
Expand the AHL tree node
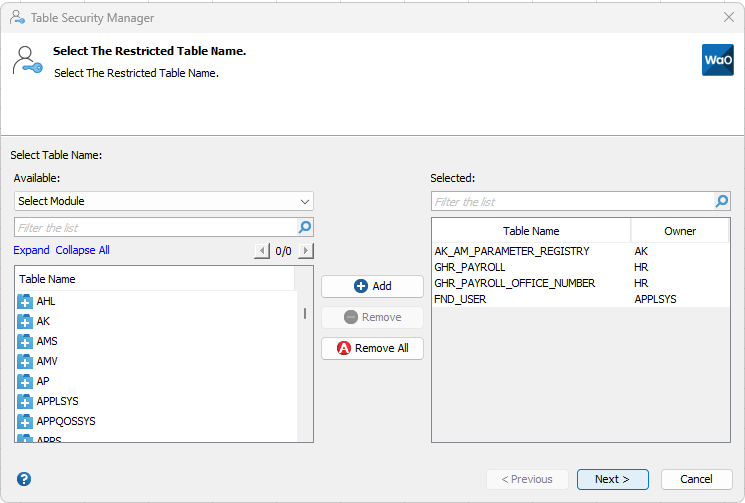(x=25, y=301)
